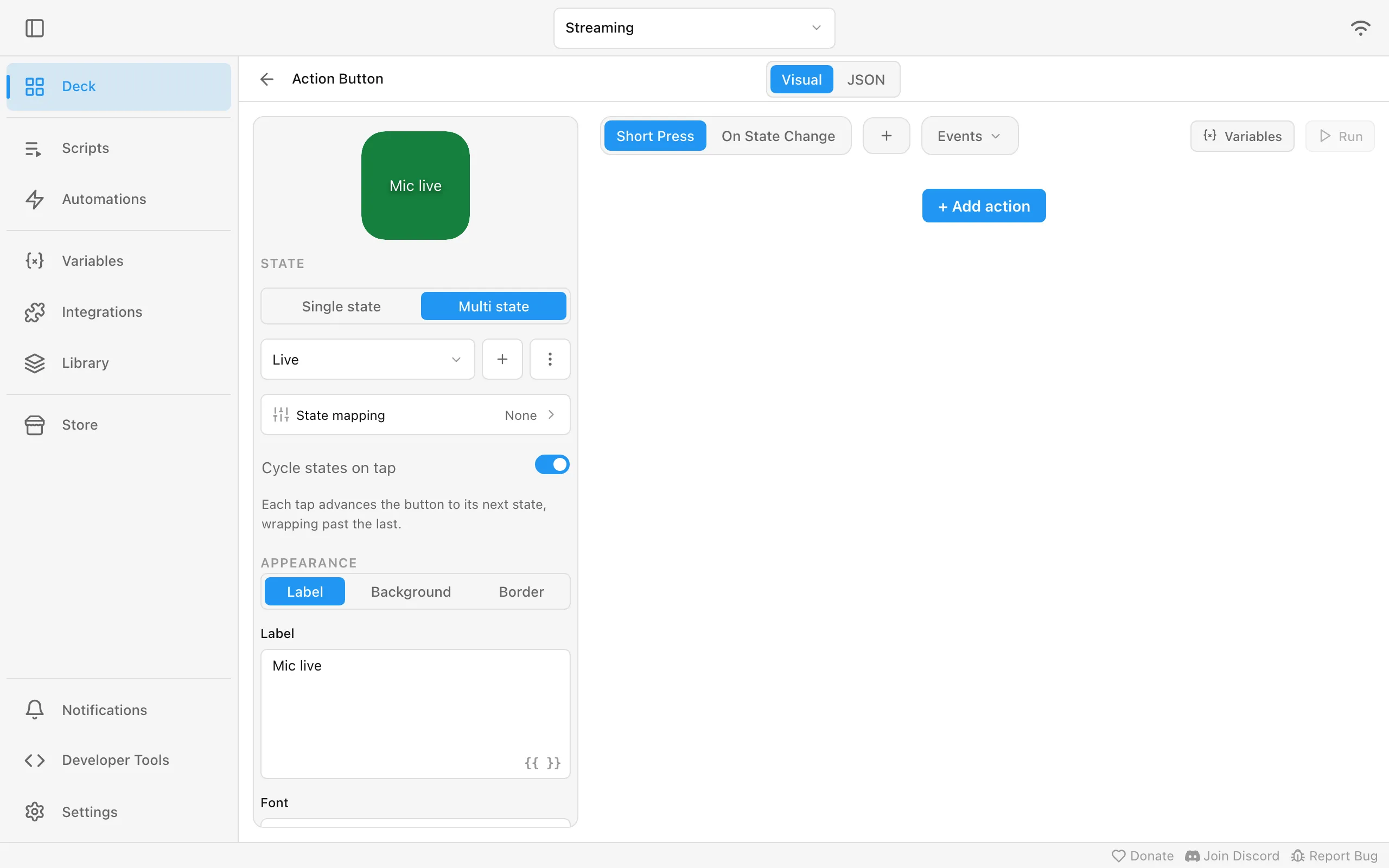Open Developer Tools in the sidebar

point(119,760)
